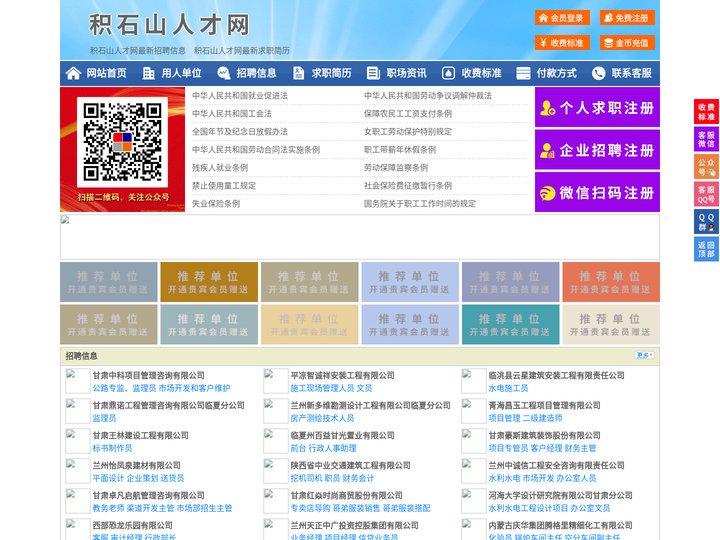Click the purple 客服微信 sidebar icon
Viewport: 720px width, 540px height.
click(x=706, y=139)
